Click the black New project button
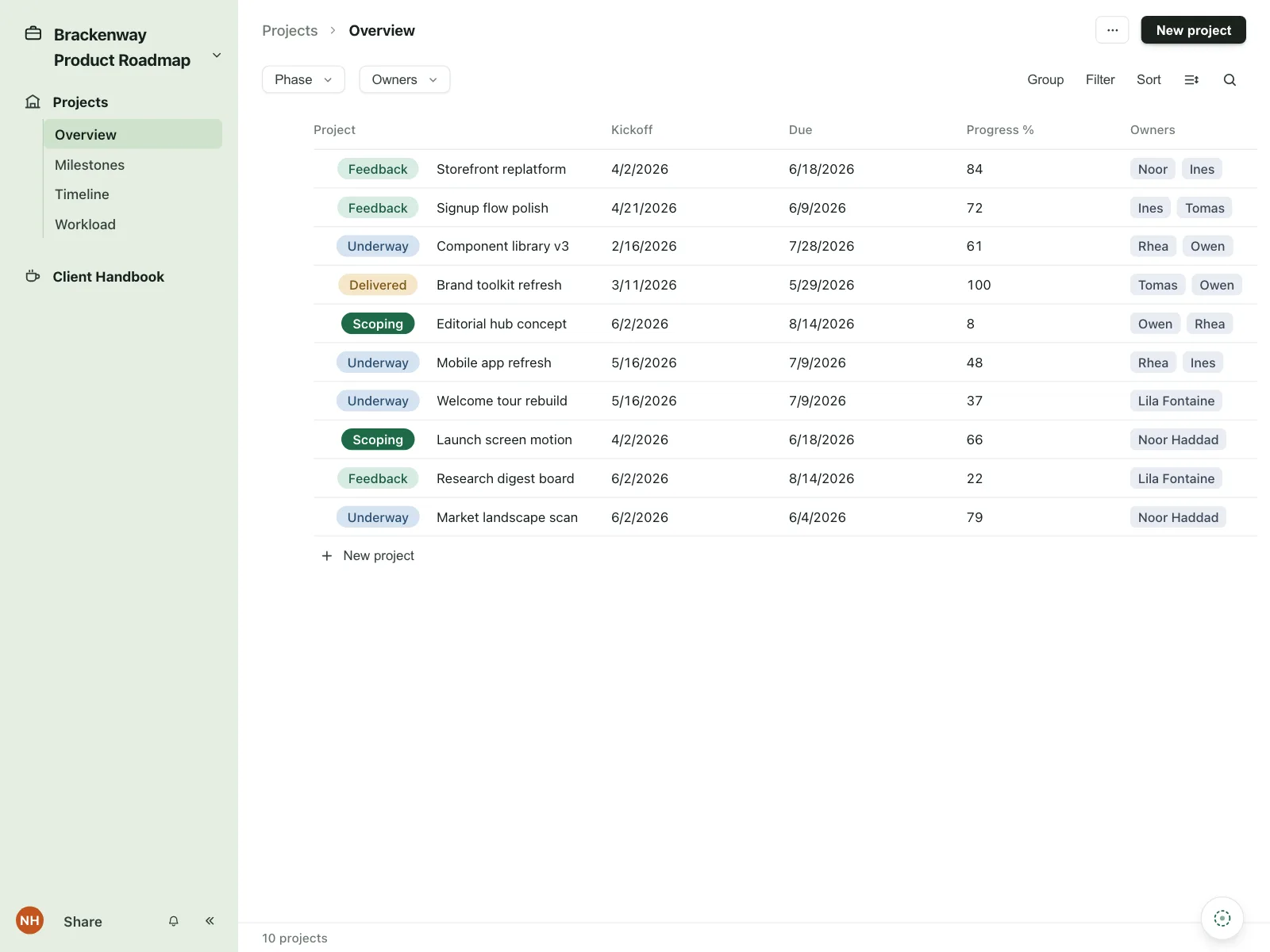The width and height of the screenshot is (1270, 952). (1193, 30)
